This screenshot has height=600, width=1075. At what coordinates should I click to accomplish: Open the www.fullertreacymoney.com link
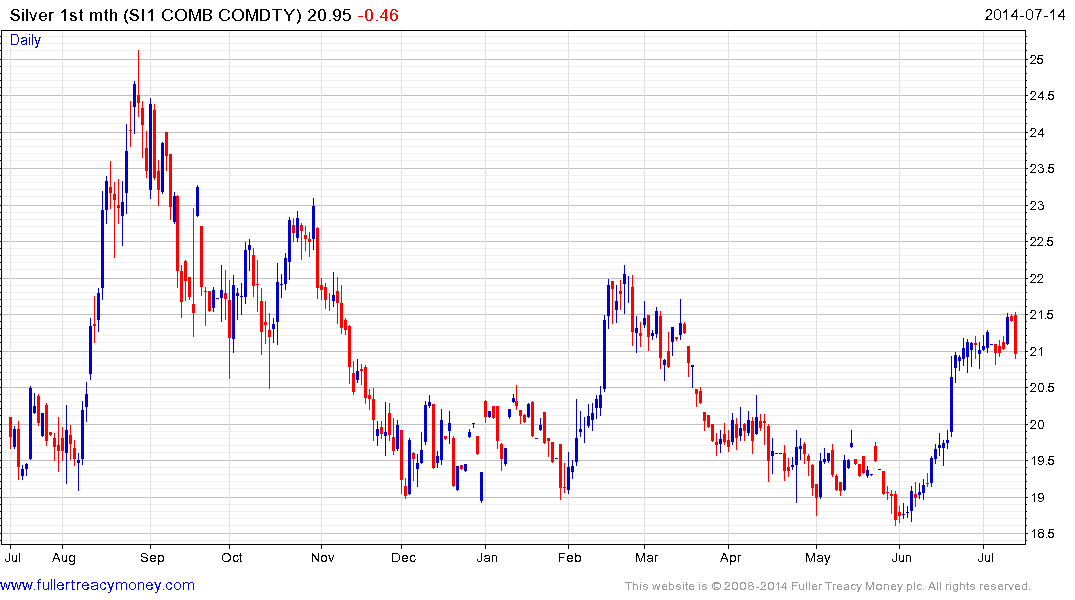(97, 585)
